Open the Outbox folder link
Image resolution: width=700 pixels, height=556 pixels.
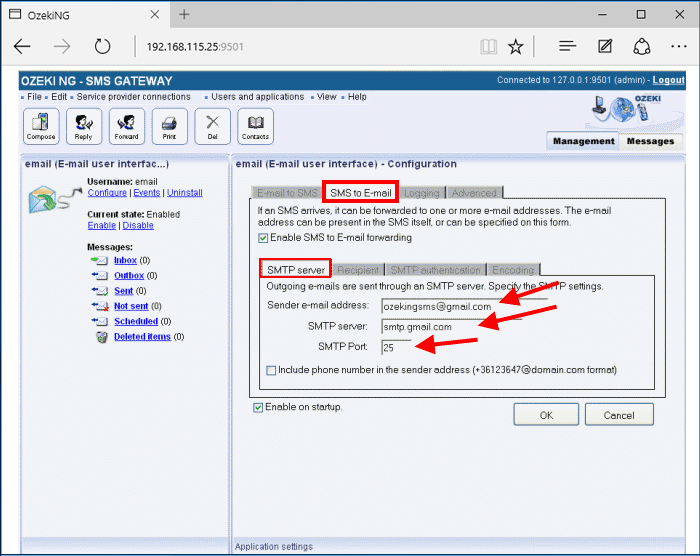pos(129,276)
